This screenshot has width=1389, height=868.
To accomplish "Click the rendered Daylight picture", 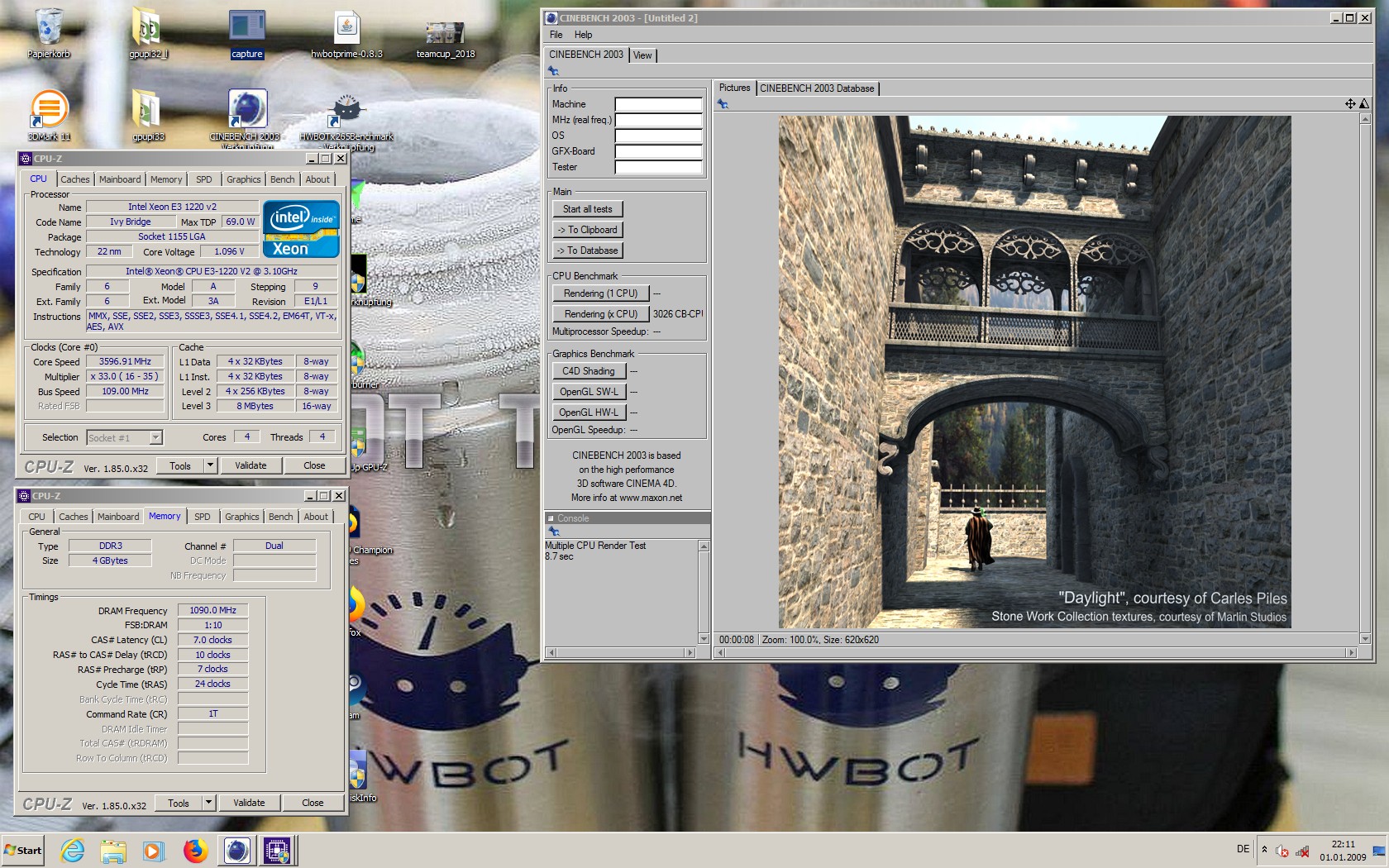I will tap(1034, 372).
